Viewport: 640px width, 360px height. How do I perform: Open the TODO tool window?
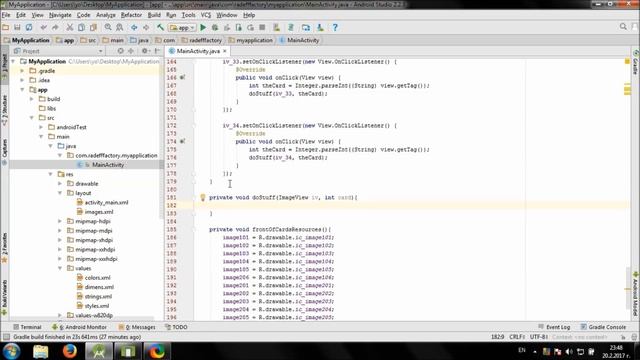(x=176, y=327)
